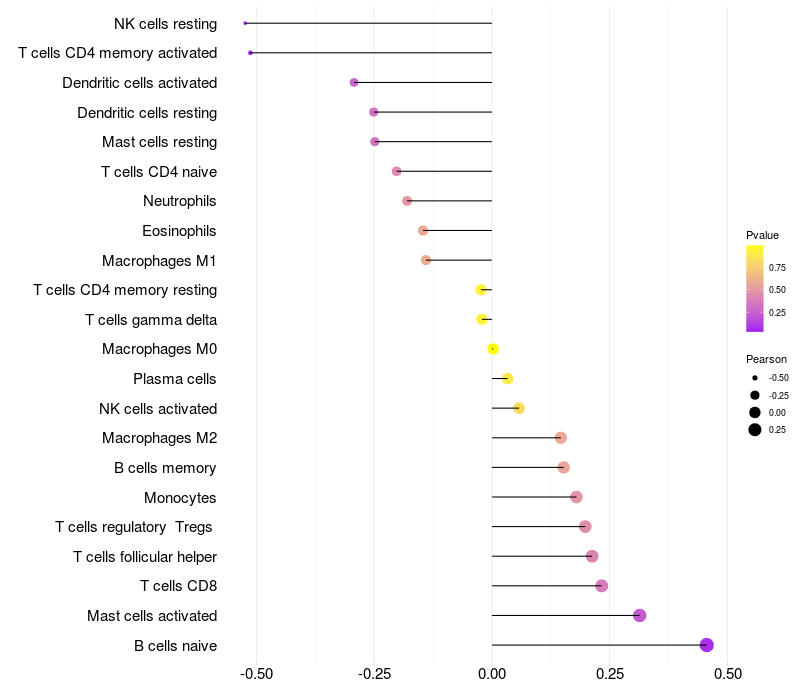
Task: Click the Pvalue gradient color bar
Action: 755,289
